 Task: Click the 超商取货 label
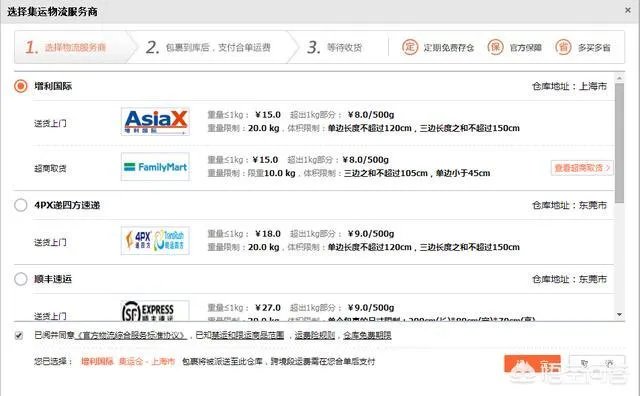pyautogui.click(x=50, y=168)
